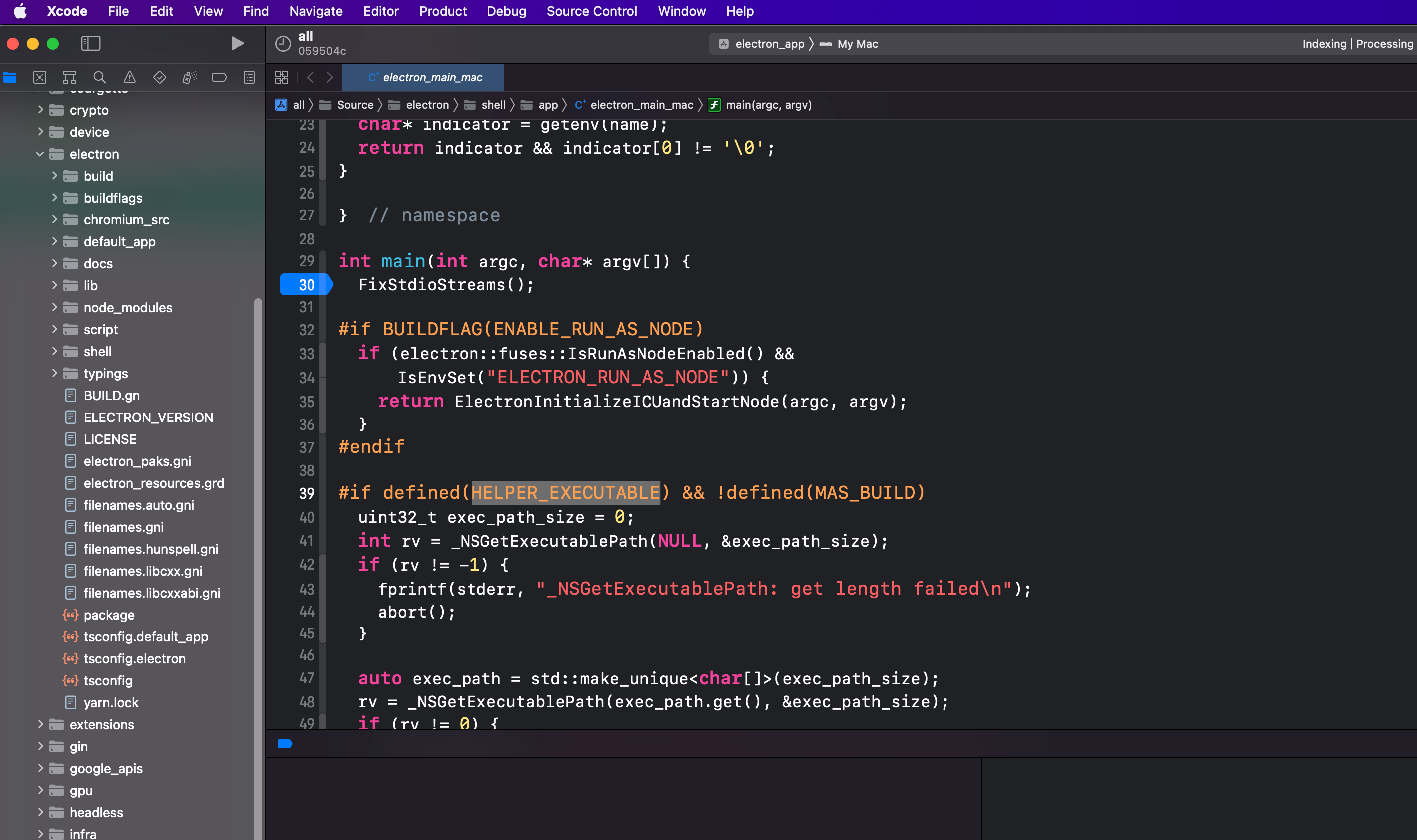Collapse the electron folder
The height and width of the screenshot is (840, 1417).
click(x=39, y=154)
